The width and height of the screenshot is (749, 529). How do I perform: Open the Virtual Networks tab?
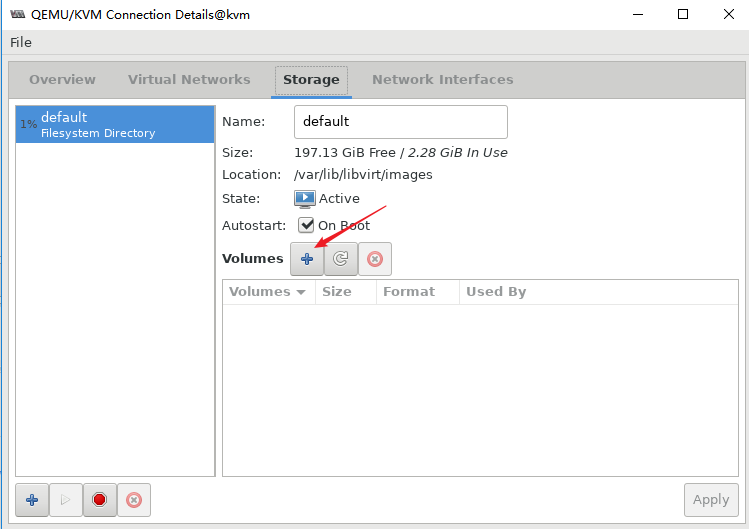coord(189,79)
